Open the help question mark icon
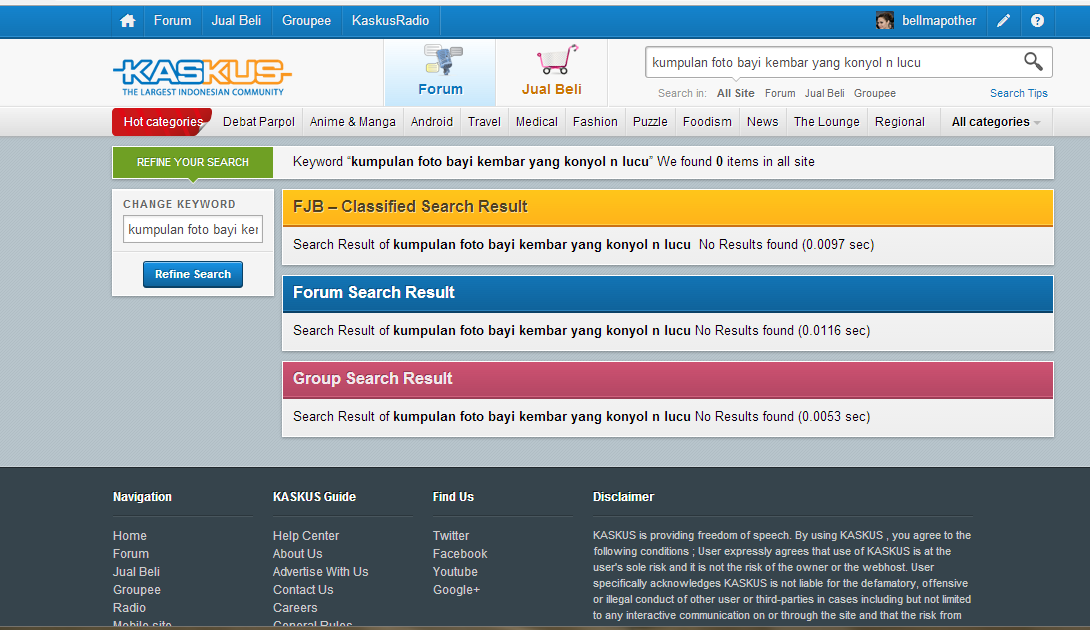 click(1037, 21)
